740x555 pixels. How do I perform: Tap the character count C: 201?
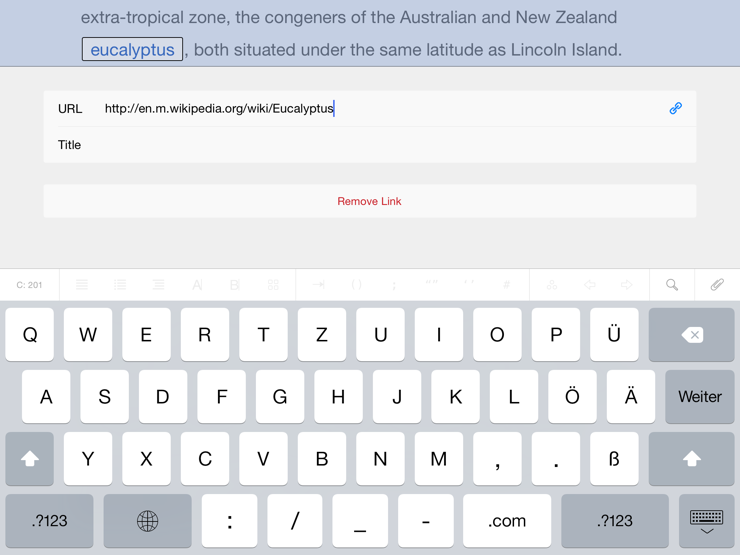pos(29,285)
